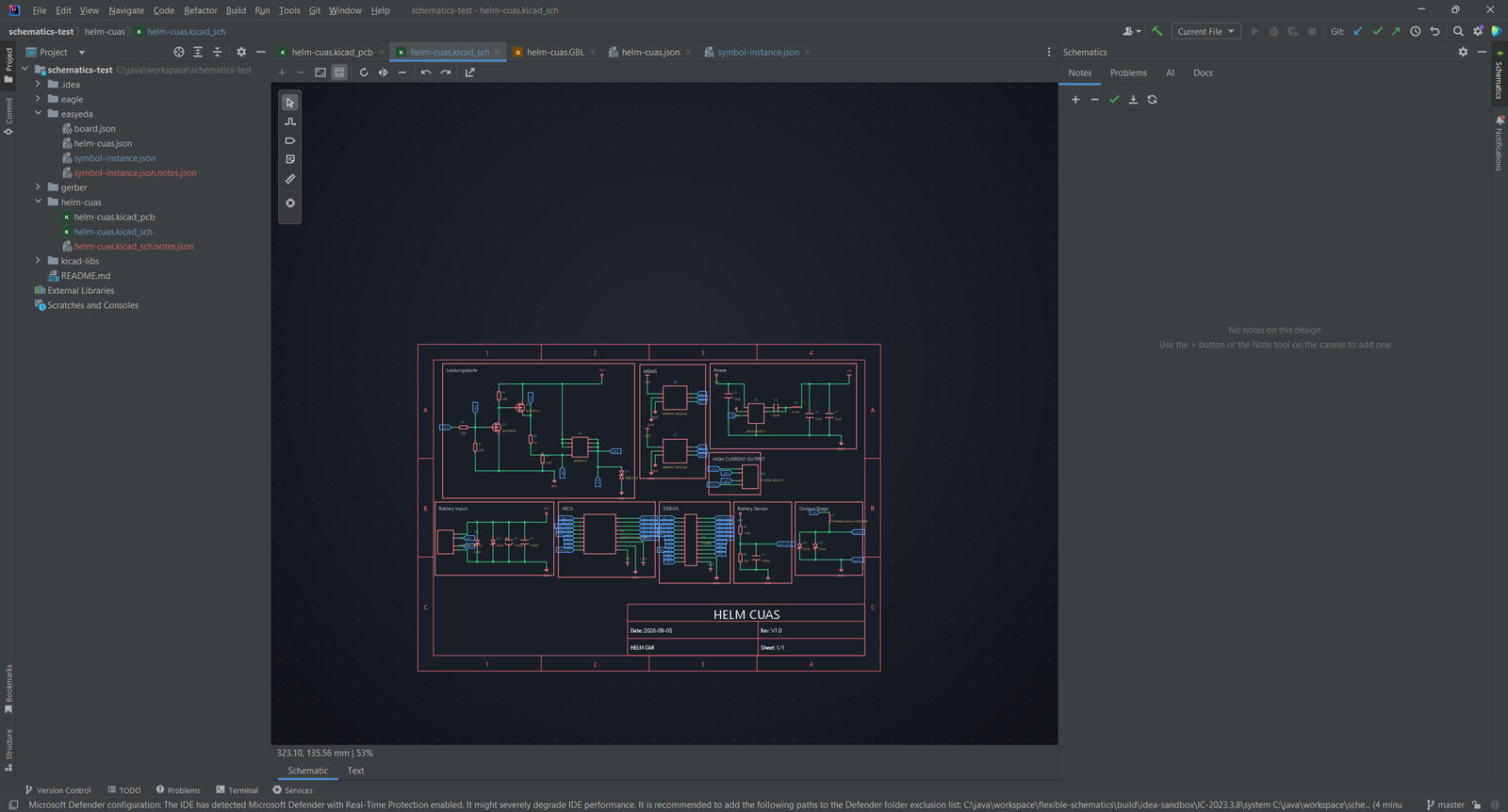
Task: Click the green checkmark in Notes toolbar
Action: click(x=1114, y=99)
